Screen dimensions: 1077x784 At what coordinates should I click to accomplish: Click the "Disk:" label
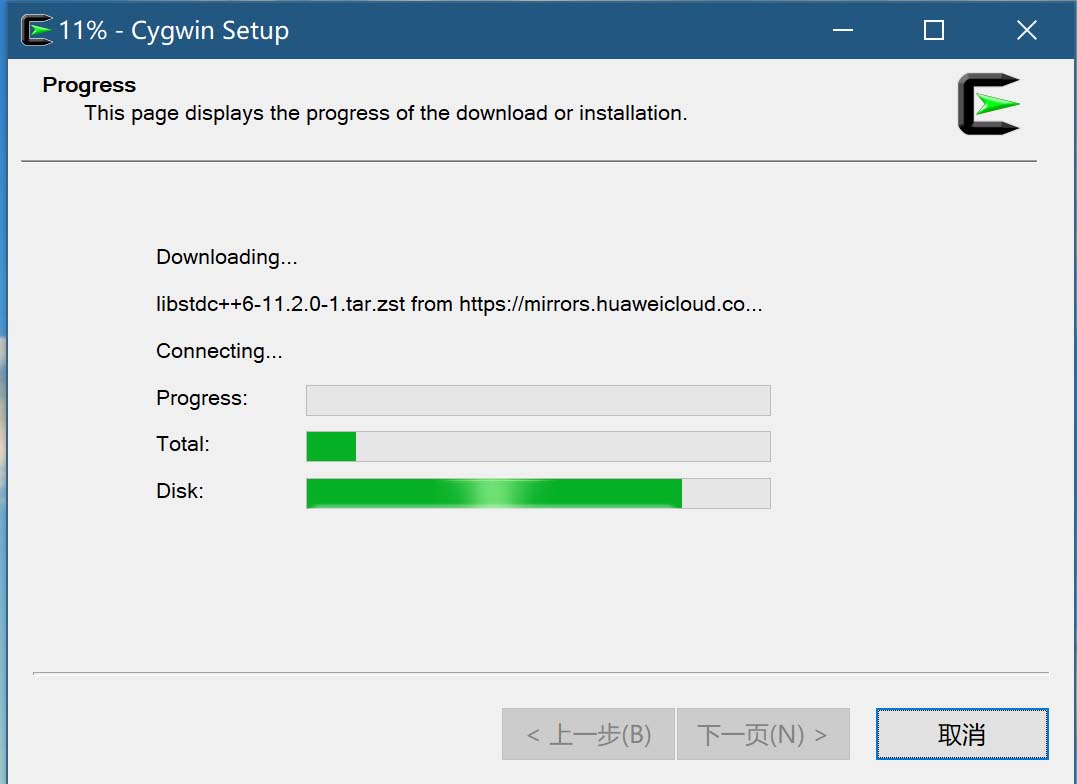coord(180,491)
